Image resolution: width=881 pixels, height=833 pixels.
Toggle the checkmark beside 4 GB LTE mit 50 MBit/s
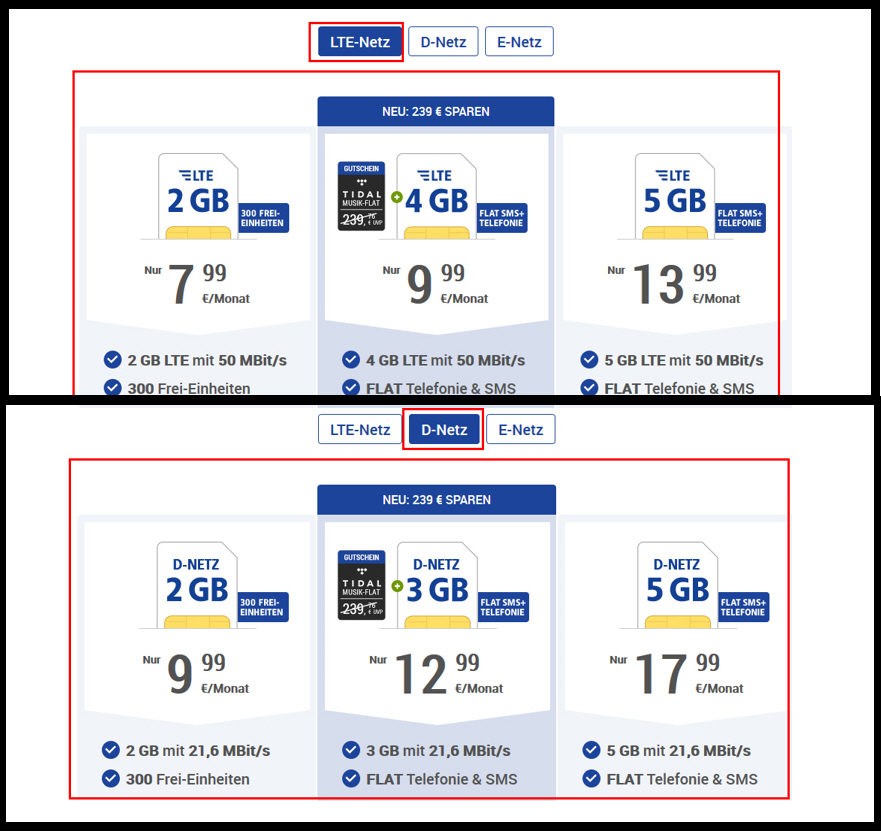coord(351,359)
